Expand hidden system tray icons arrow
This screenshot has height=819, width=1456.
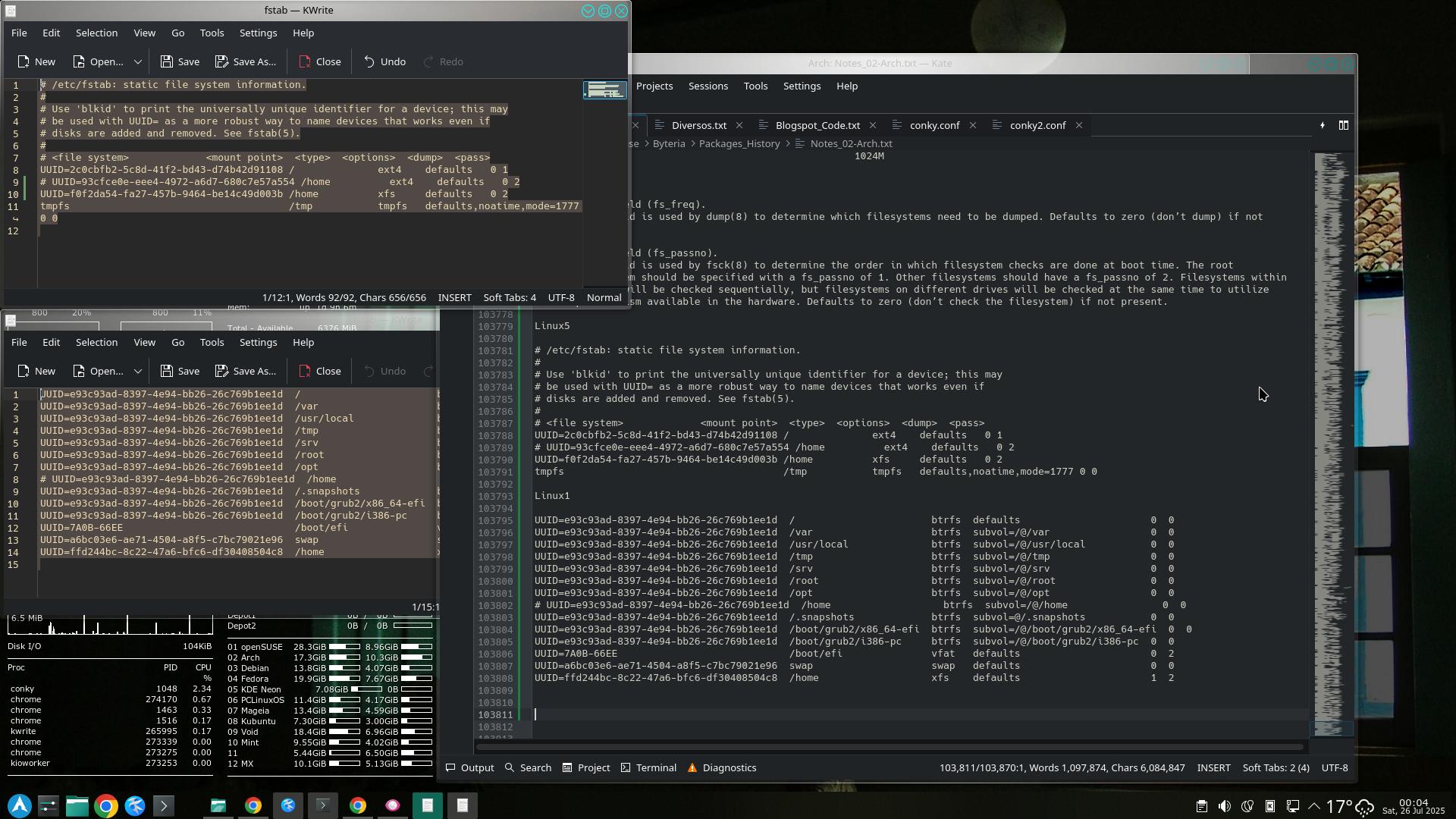[x=1314, y=806]
